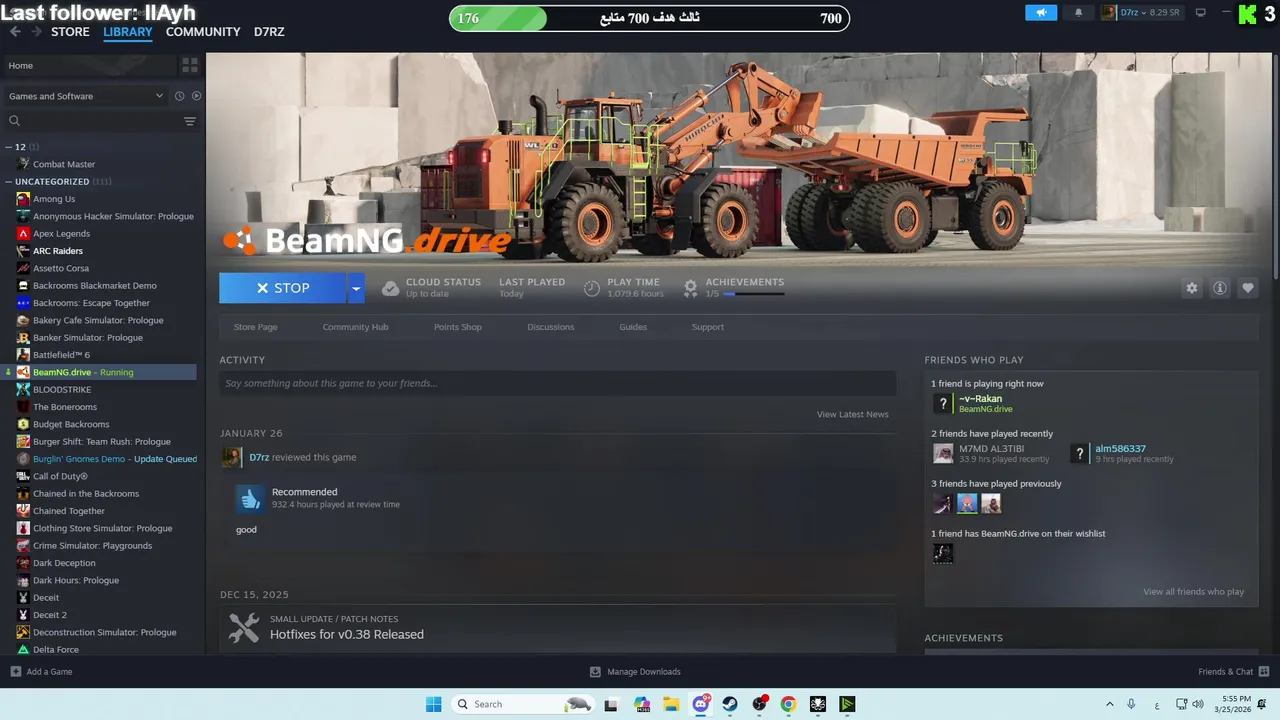Open recent activity clock filter icon
This screenshot has height=720, width=1280.
click(180, 96)
